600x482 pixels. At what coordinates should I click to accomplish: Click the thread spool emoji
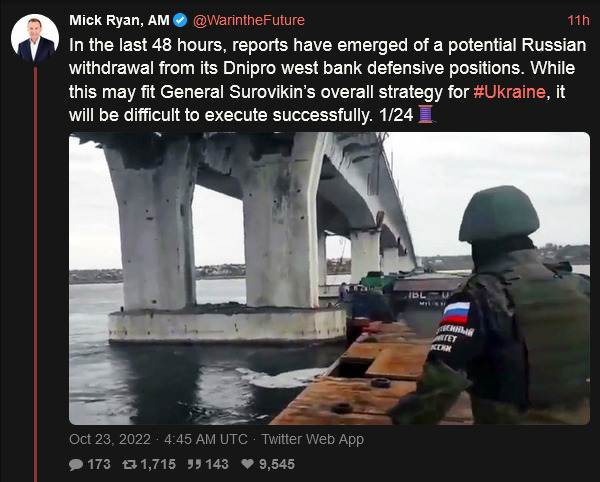pyautogui.click(x=426, y=114)
